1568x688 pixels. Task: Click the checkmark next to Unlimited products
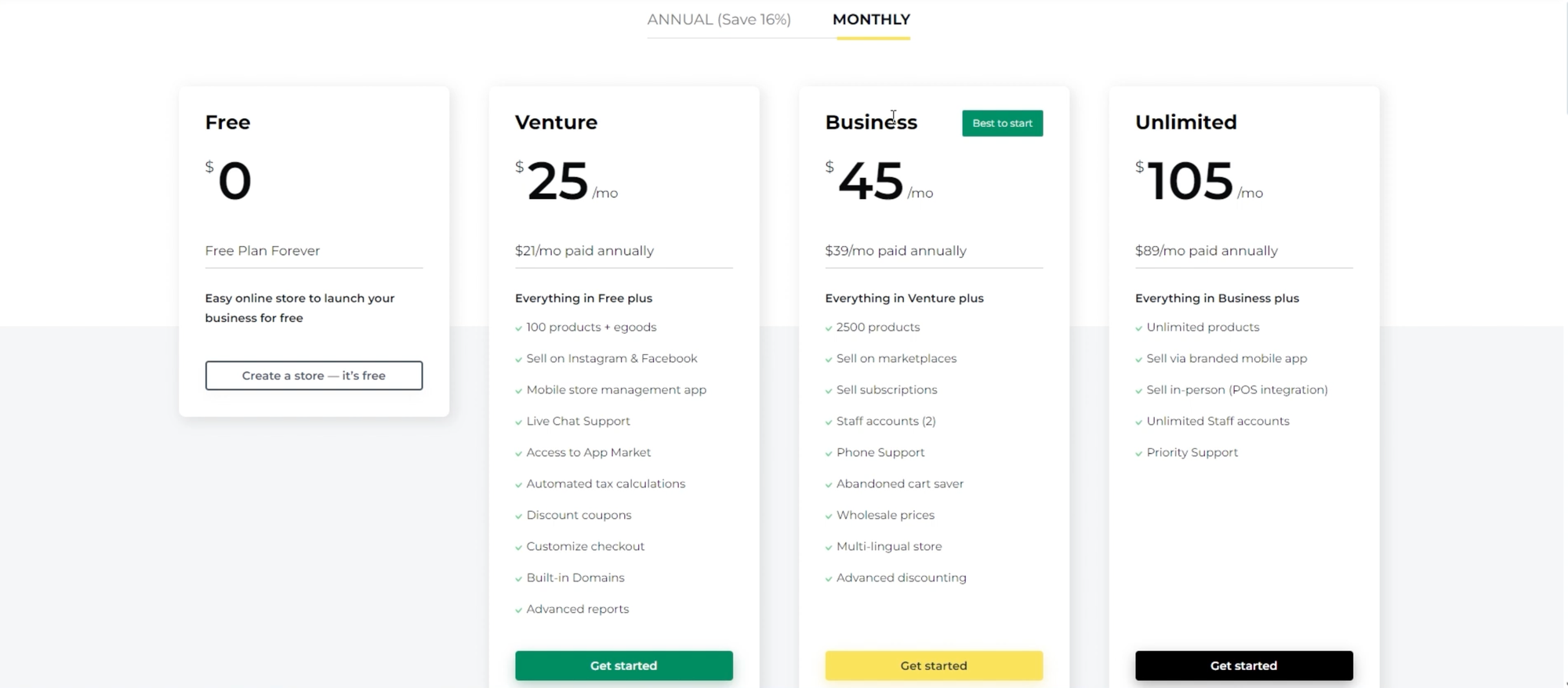click(x=1138, y=328)
